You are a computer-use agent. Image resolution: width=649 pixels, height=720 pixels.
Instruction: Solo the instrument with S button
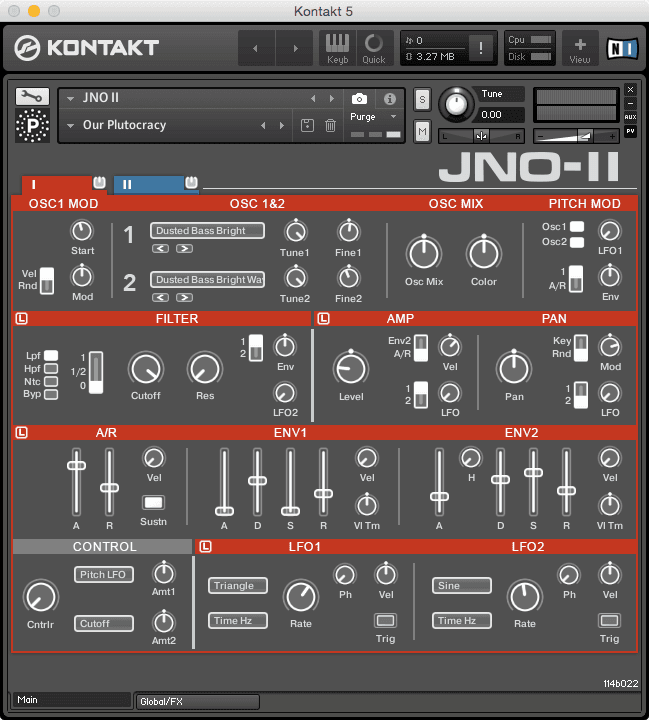tap(422, 100)
